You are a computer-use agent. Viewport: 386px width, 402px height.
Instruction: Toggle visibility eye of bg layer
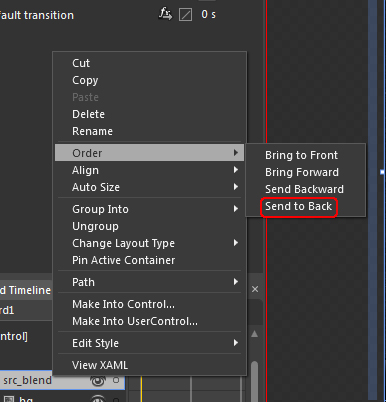click(98, 398)
